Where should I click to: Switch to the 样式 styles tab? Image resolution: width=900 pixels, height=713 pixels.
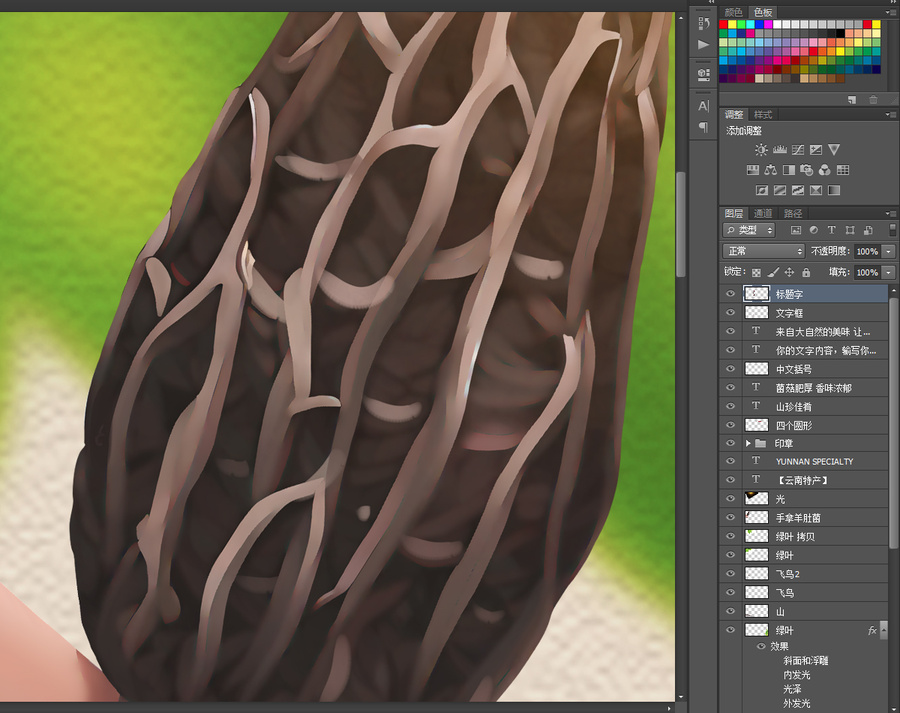tap(763, 114)
